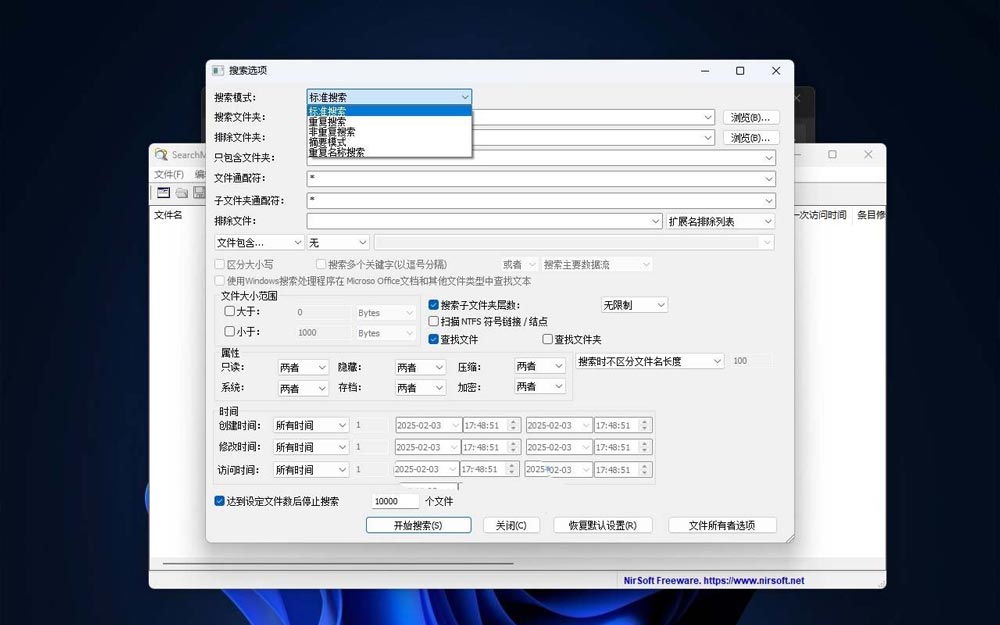This screenshot has height=625, width=1000.
Task: Open the 存档 attribute dropdown
Action: coord(420,388)
